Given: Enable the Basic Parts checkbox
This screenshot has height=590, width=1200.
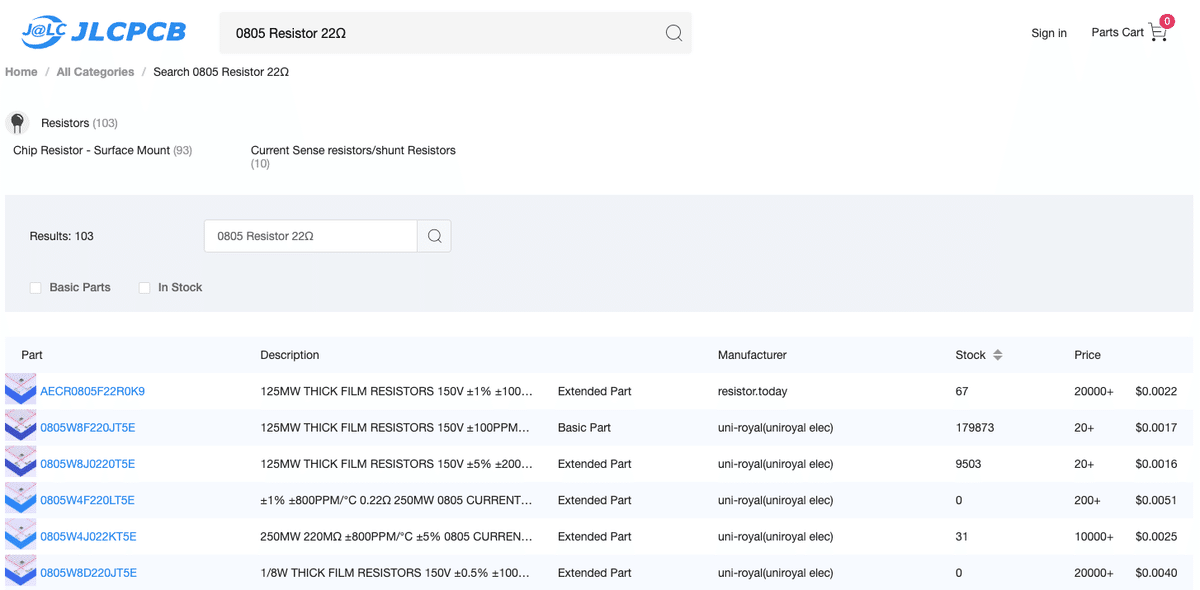Looking at the screenshot, I should [35, 288].
